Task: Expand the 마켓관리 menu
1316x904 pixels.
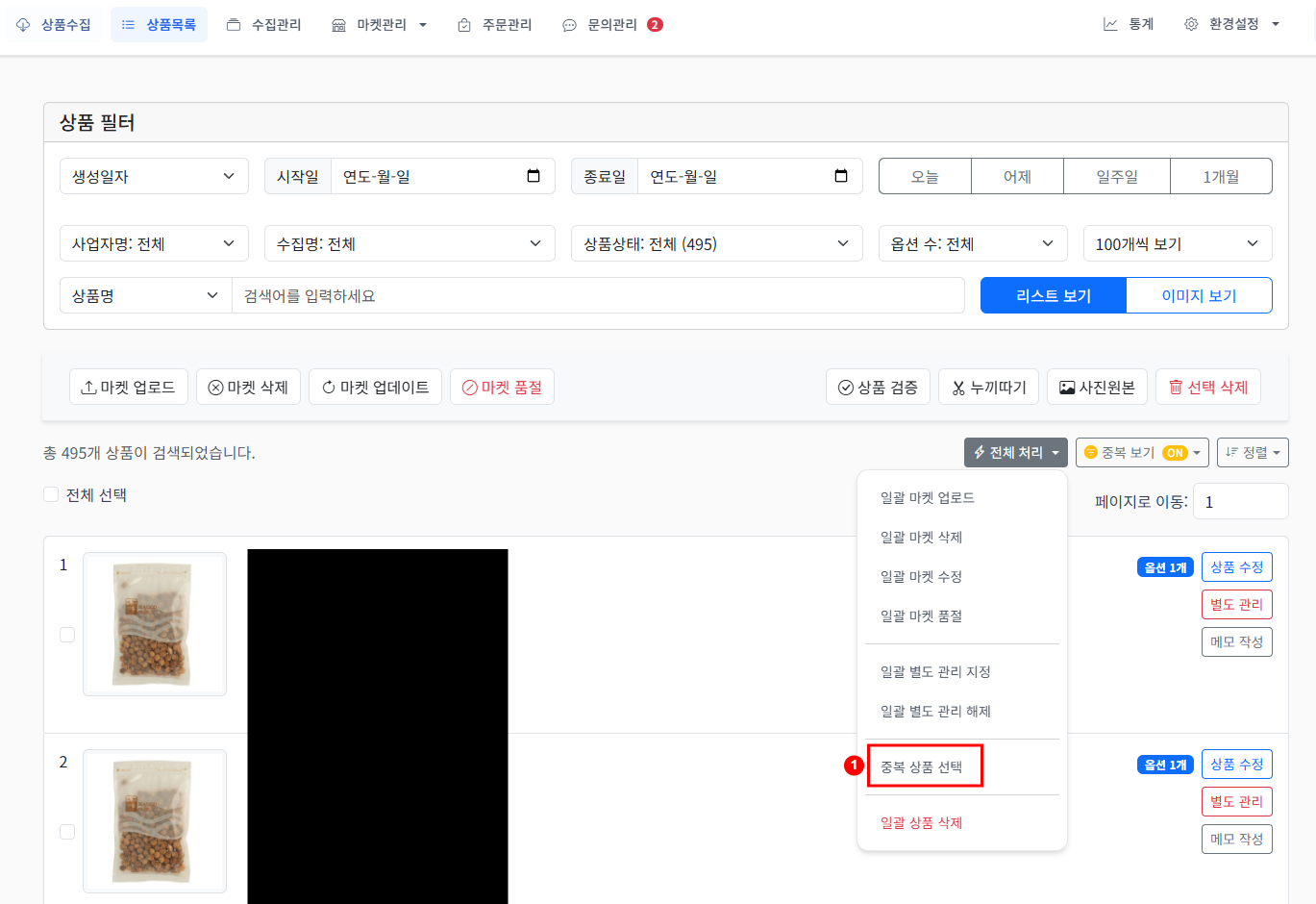Action: point(379,25)
